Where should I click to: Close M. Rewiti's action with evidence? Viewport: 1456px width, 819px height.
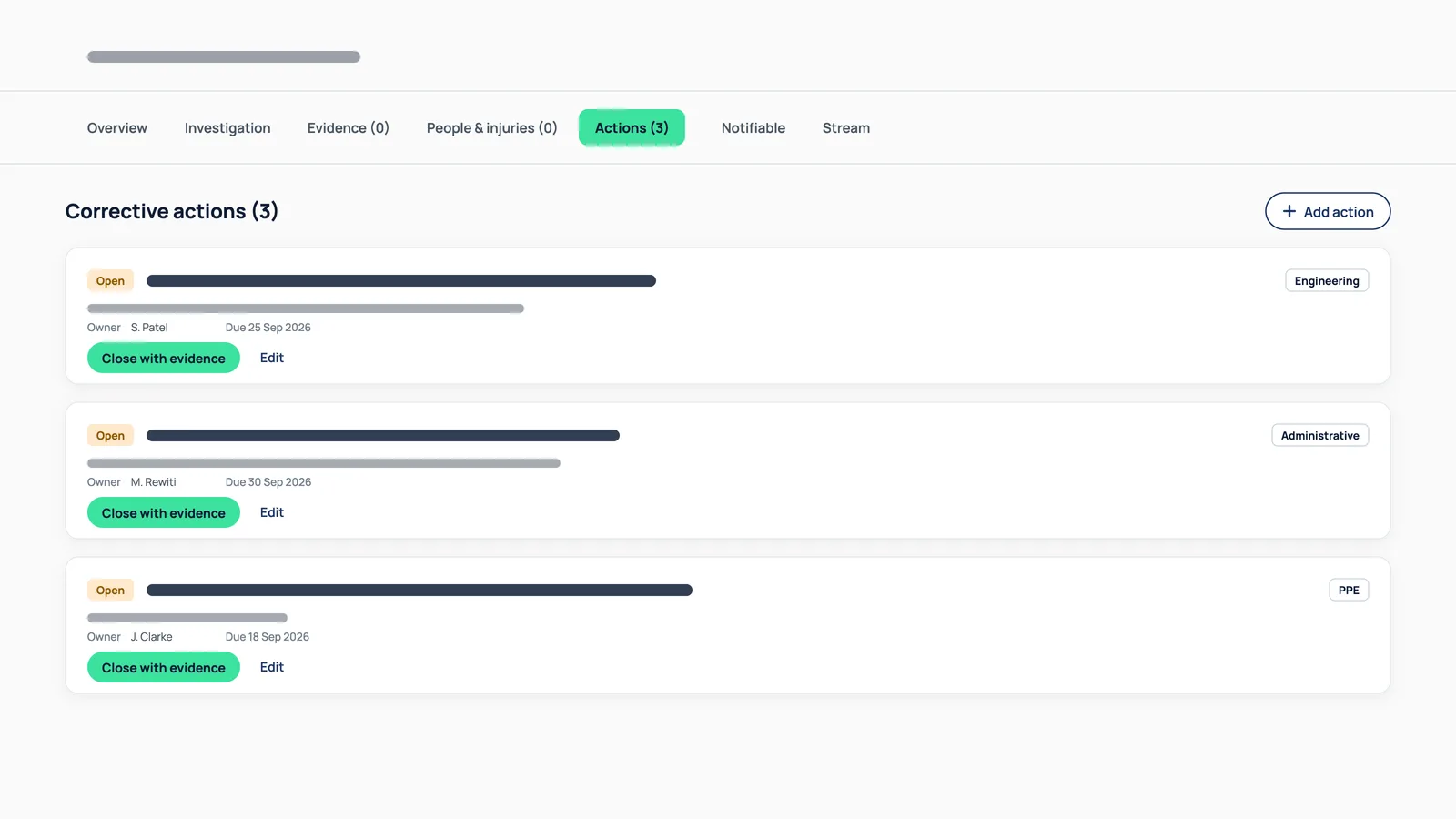164,512
